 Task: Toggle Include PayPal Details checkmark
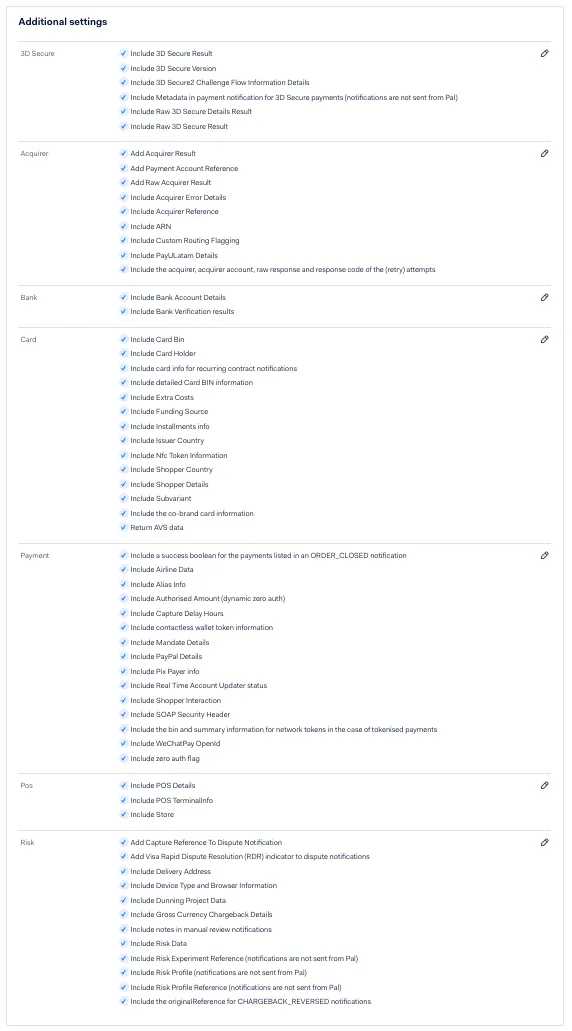123,656
